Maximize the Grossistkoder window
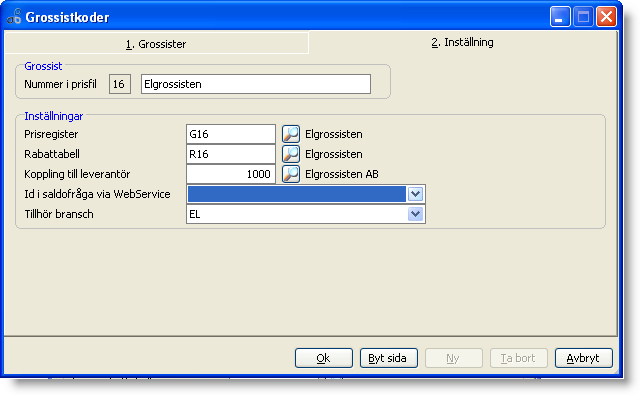 tap(583, 17)
